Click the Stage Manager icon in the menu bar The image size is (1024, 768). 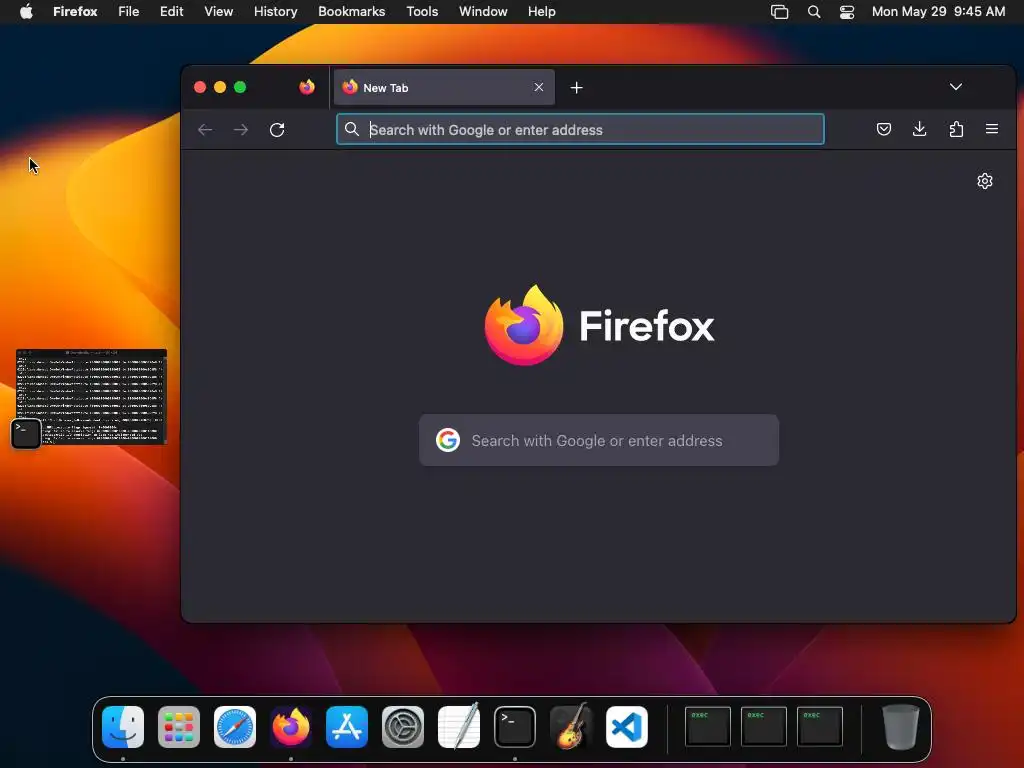780,12
